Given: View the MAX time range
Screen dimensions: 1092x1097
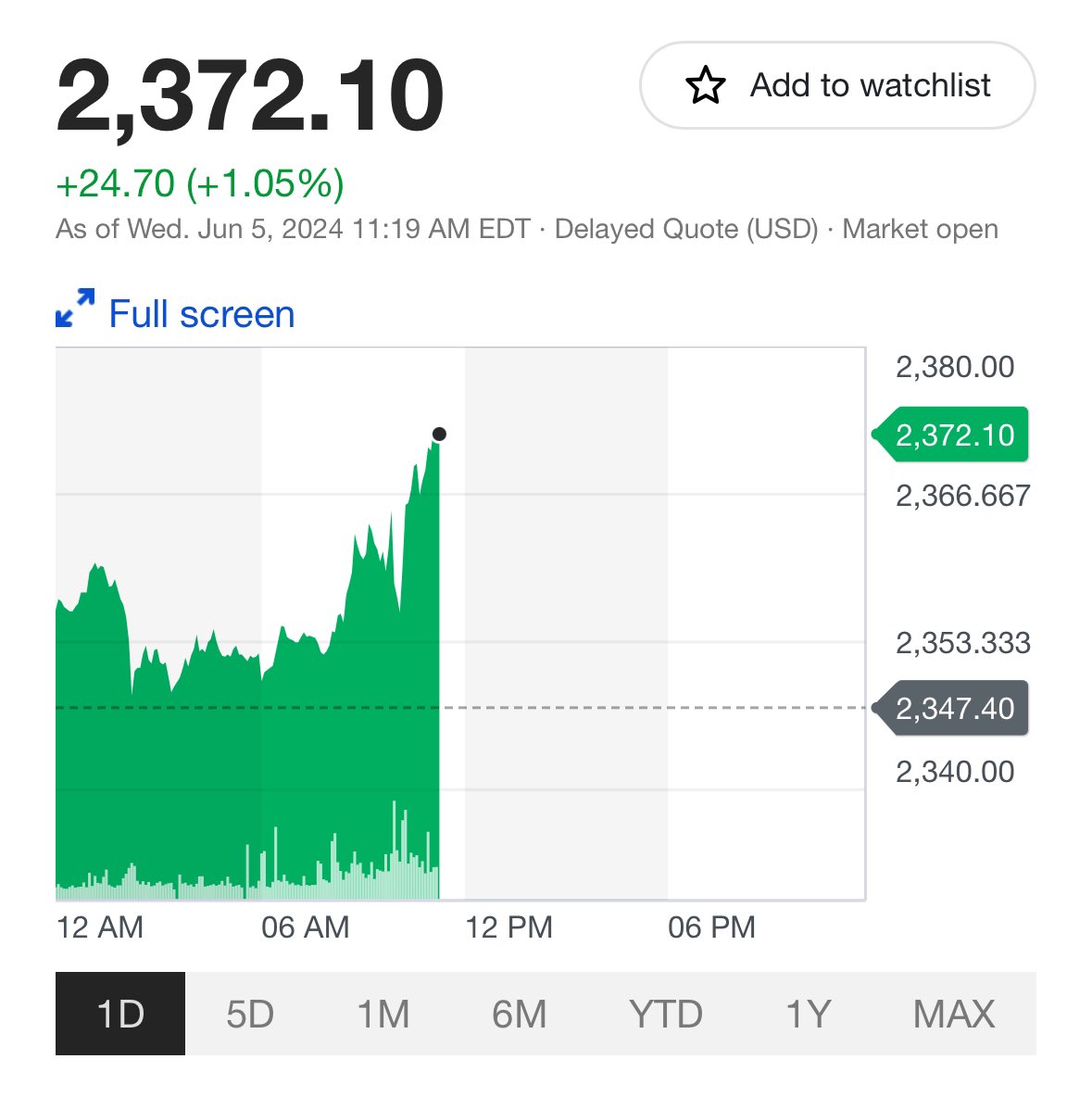Looking at the screenshot, I should tap(953, 1013).
